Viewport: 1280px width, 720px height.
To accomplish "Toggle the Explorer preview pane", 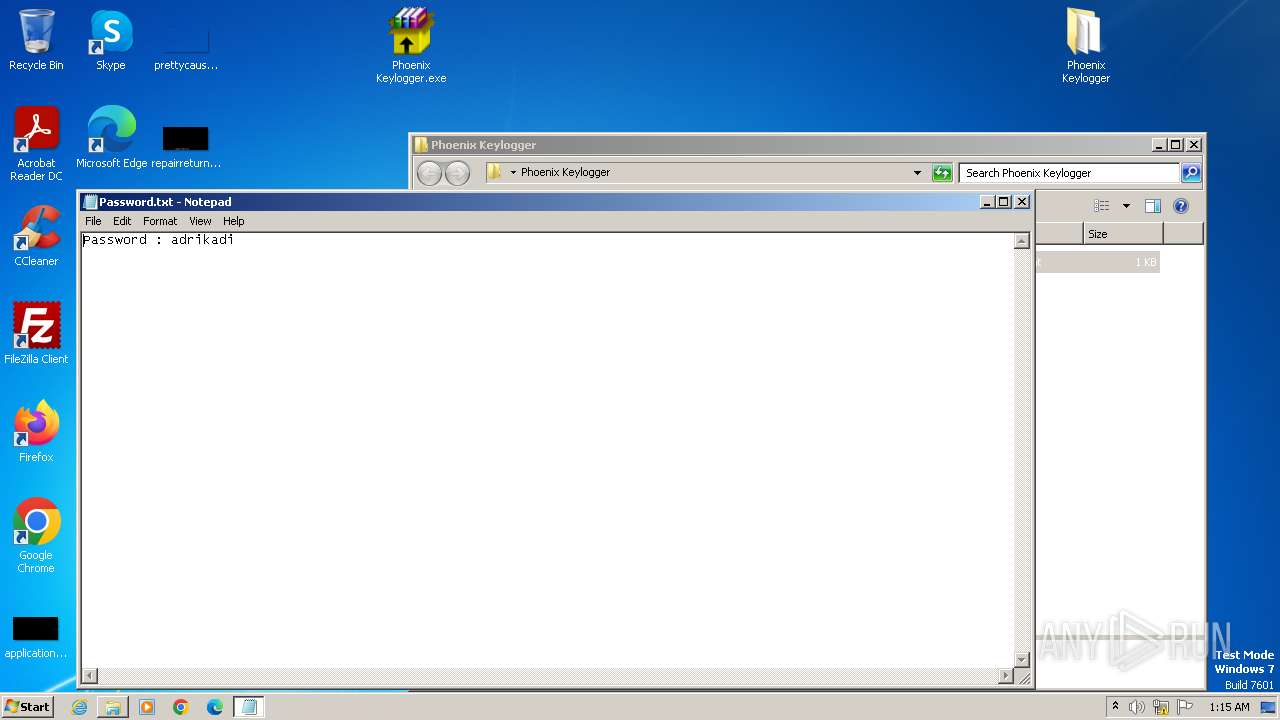I will tap(1152, 206).
